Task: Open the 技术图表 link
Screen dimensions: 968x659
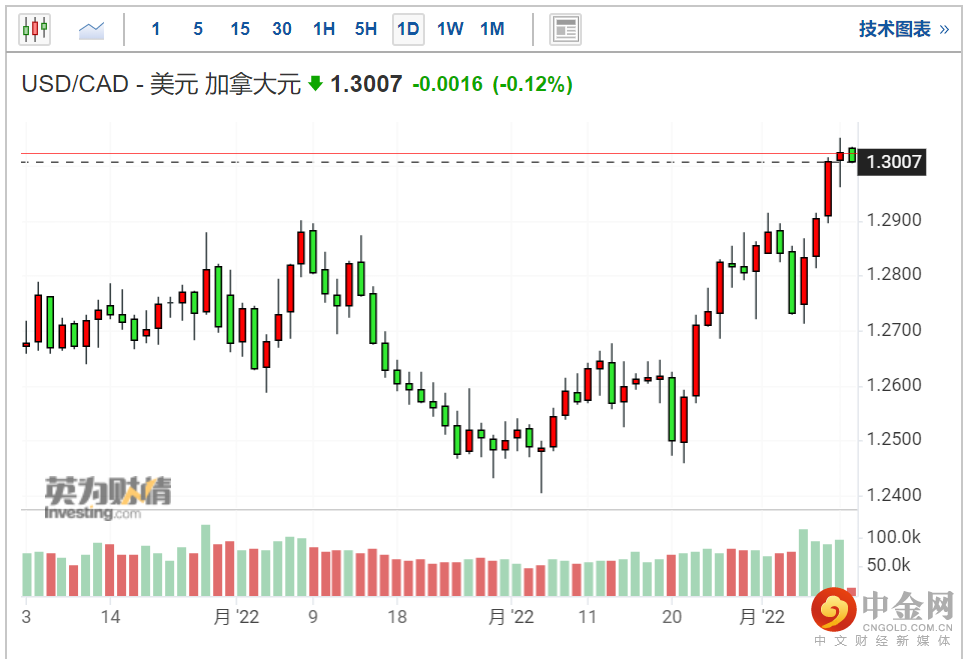Action: 895,29
